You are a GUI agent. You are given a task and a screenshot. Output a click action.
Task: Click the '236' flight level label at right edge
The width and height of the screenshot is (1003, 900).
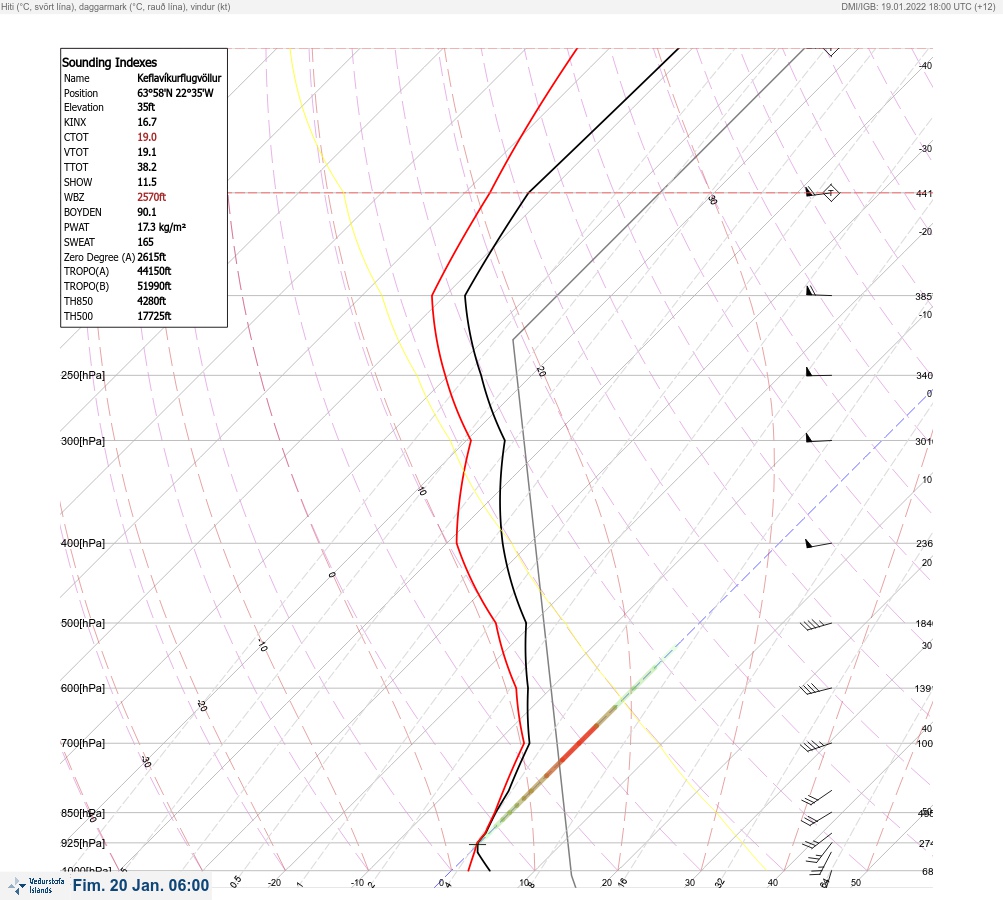pos(924,544)
